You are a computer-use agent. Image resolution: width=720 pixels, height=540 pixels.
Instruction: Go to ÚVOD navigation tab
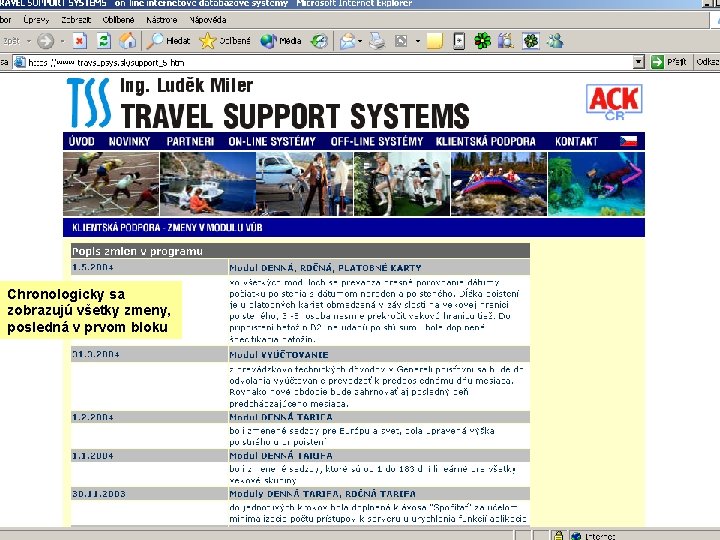(81, 141)
